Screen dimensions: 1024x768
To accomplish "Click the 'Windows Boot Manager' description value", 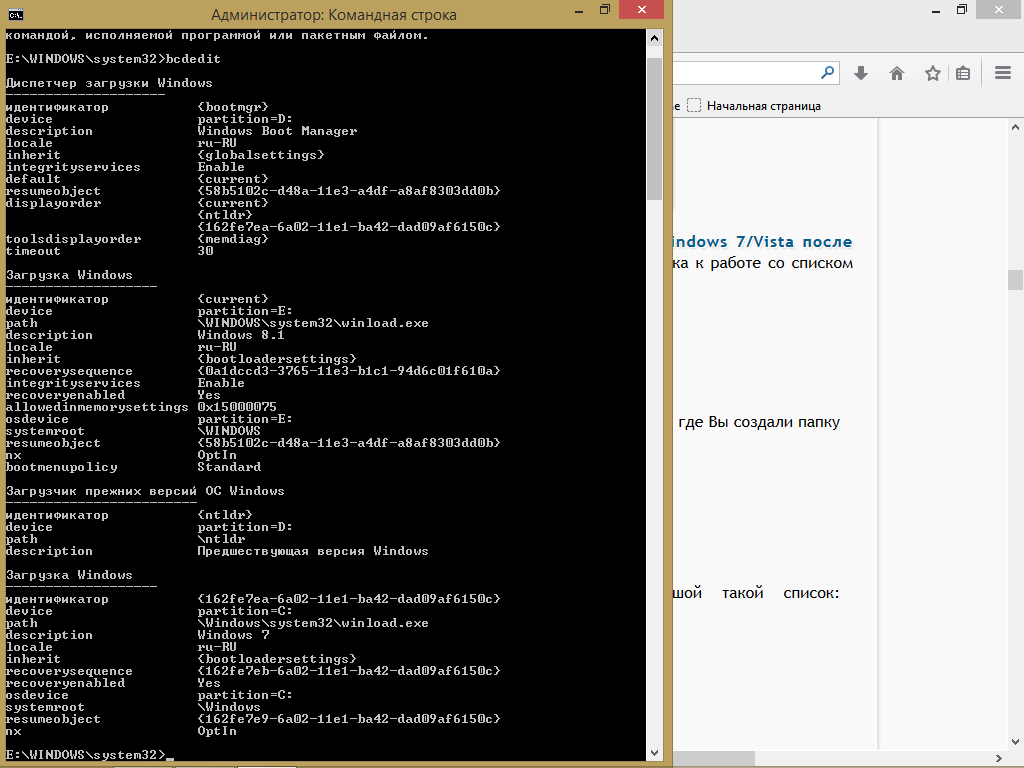I will [278, 131].
